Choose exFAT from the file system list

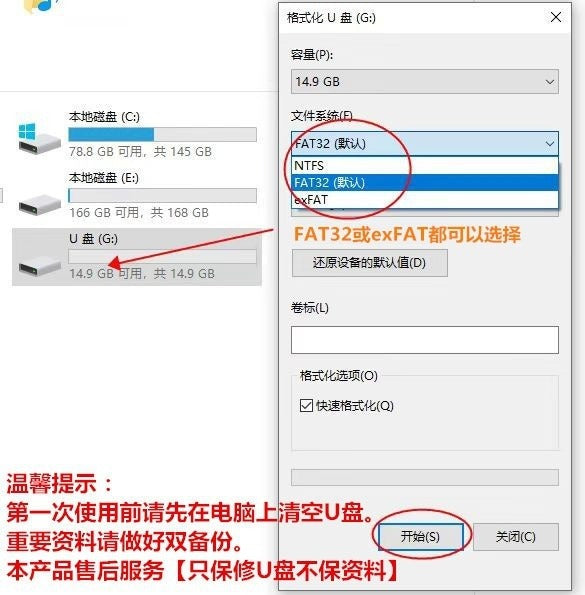[x=425, y=199]
